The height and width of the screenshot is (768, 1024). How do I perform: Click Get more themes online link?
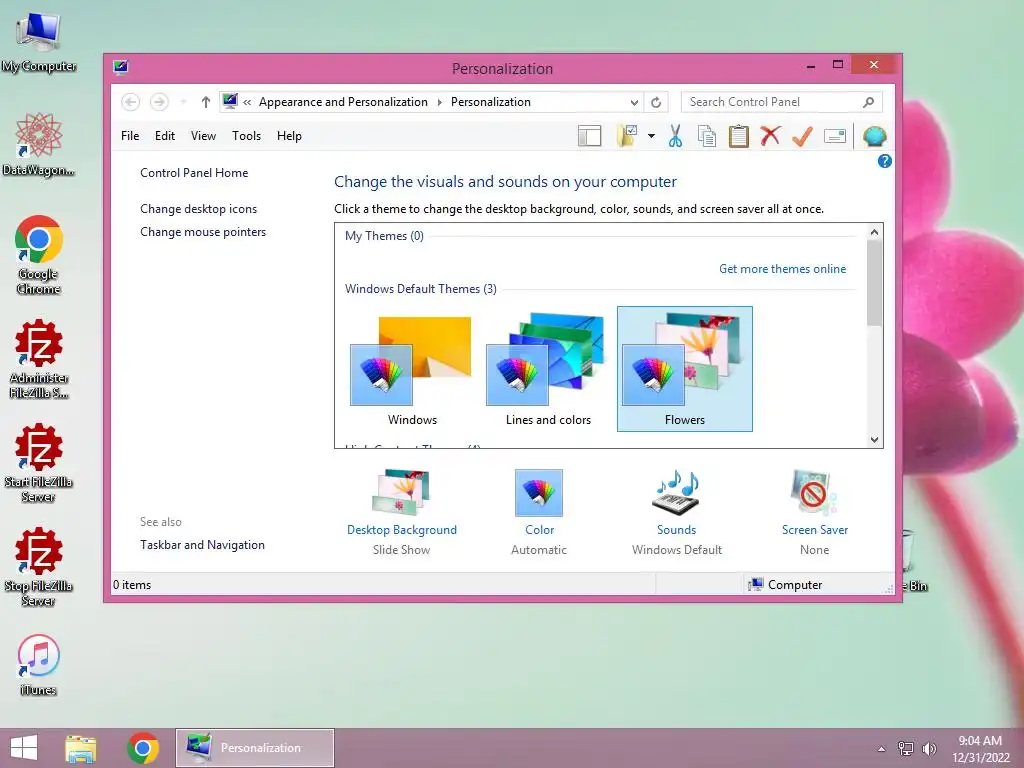[782, 269]
